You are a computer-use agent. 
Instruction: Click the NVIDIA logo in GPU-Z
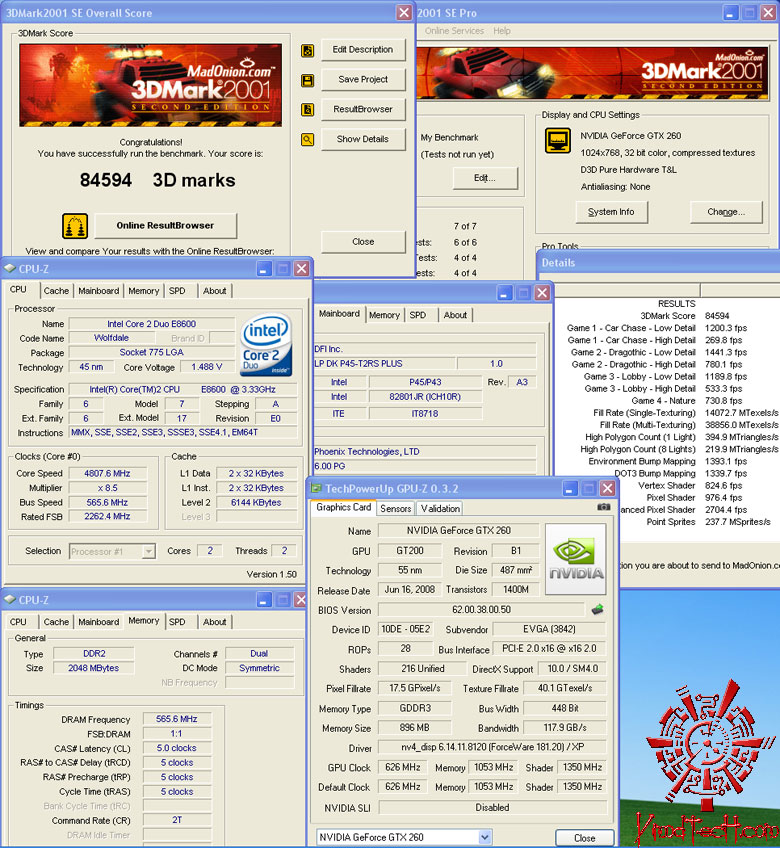pos(576,559)
